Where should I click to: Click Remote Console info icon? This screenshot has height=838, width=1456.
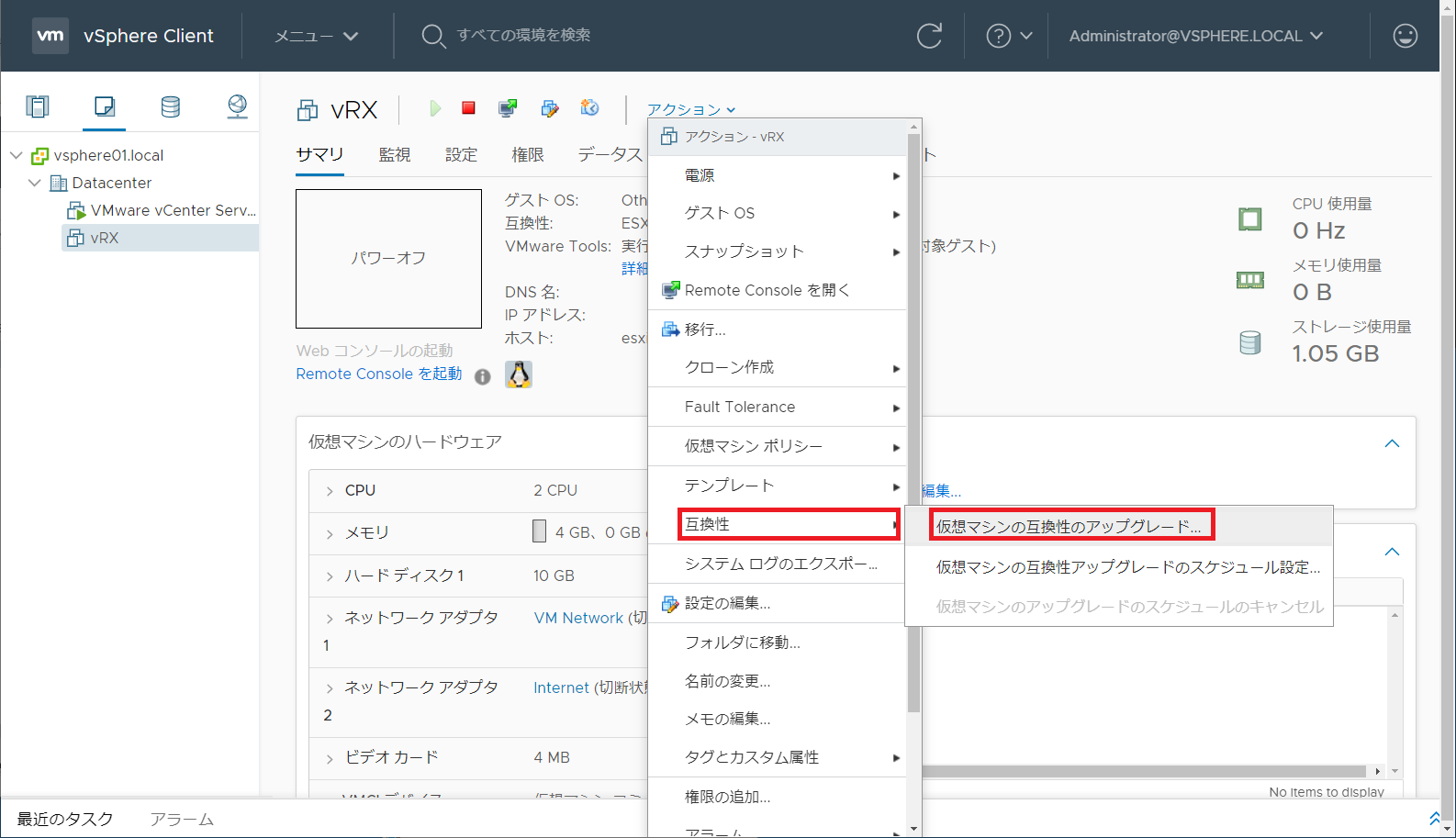(482, 376)
